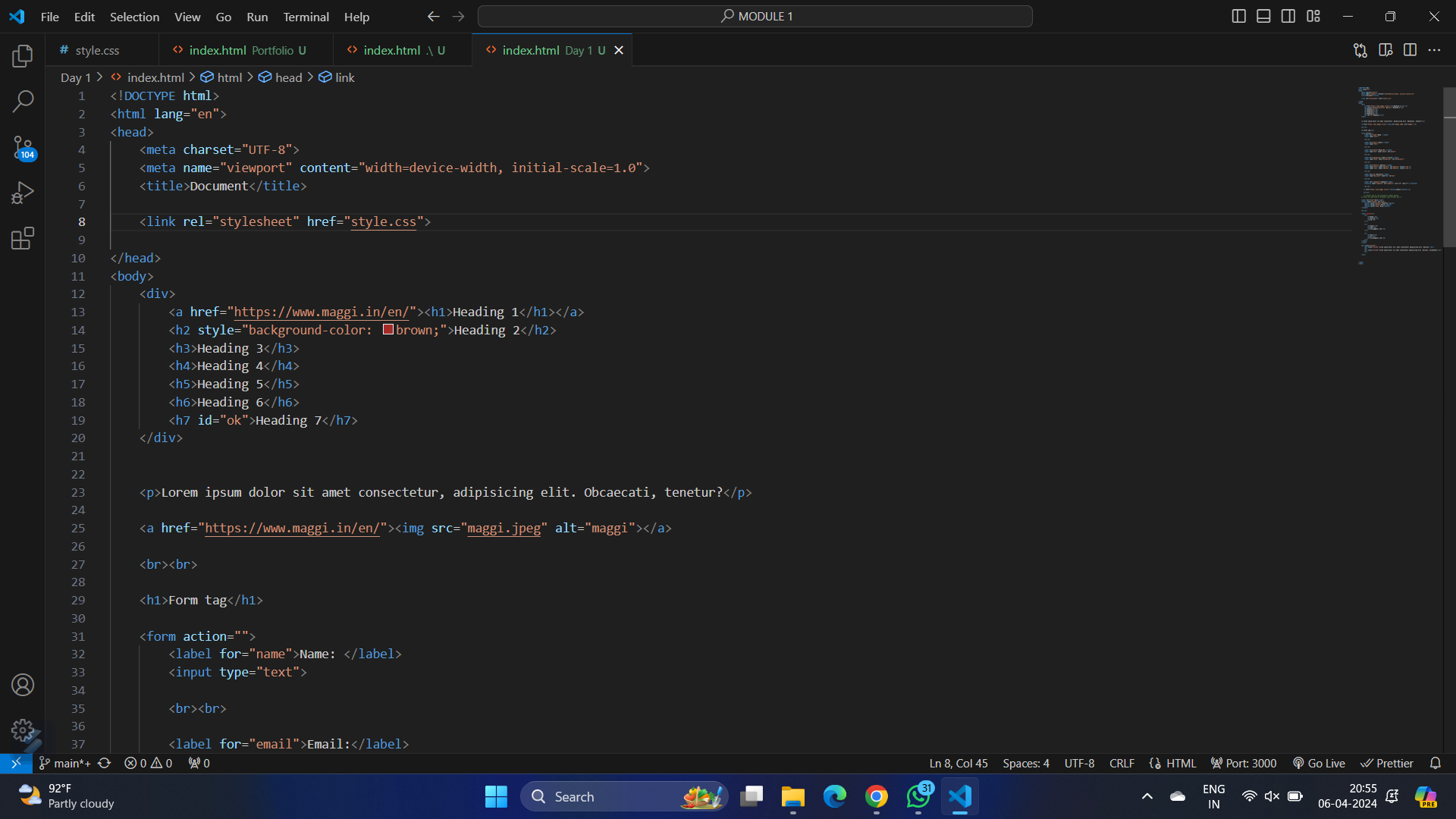
Task: Open the View menu
Action: point(187,17)
